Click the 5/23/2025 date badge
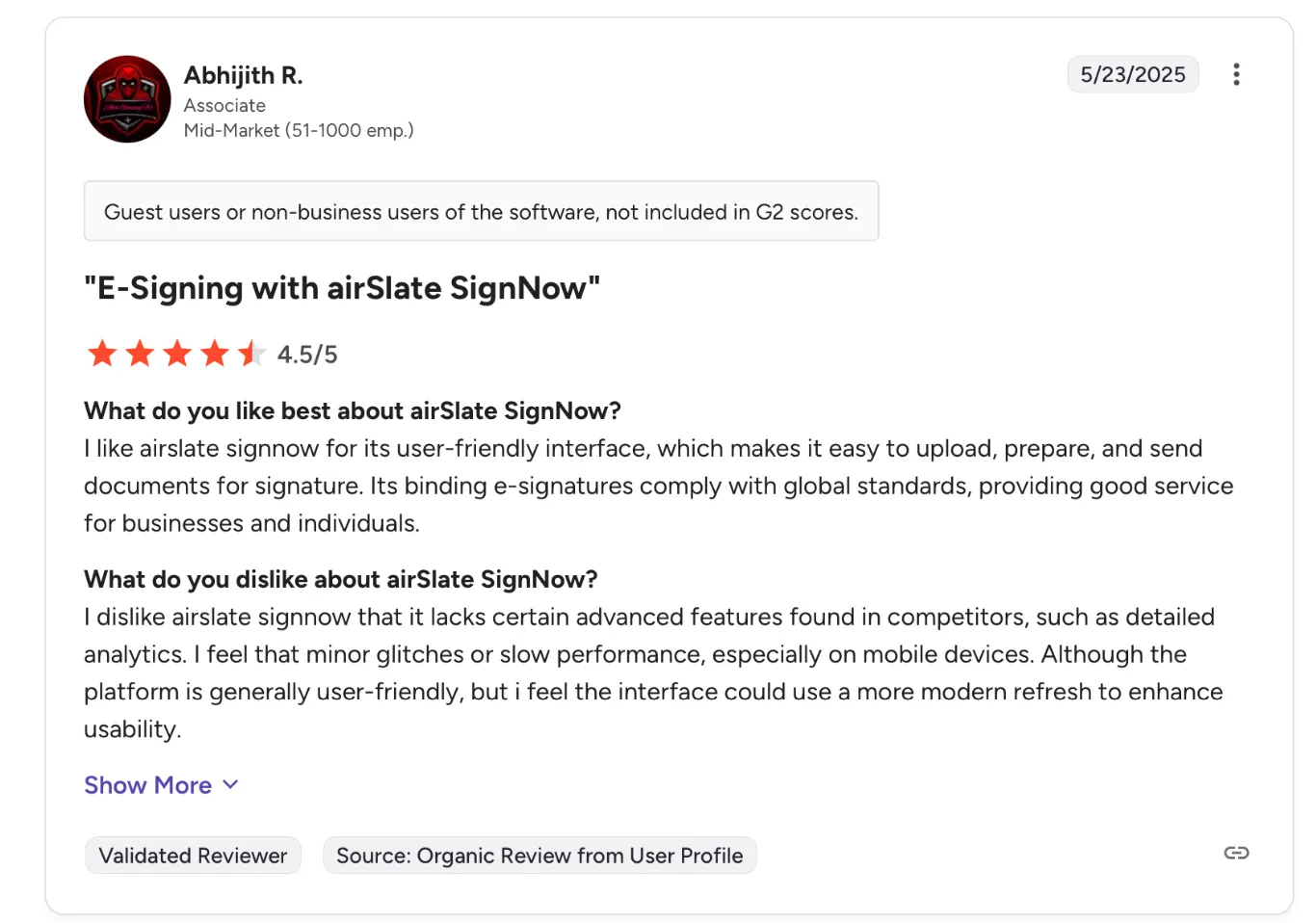This screenshot has width=1316, height=923. [1133, 74]
